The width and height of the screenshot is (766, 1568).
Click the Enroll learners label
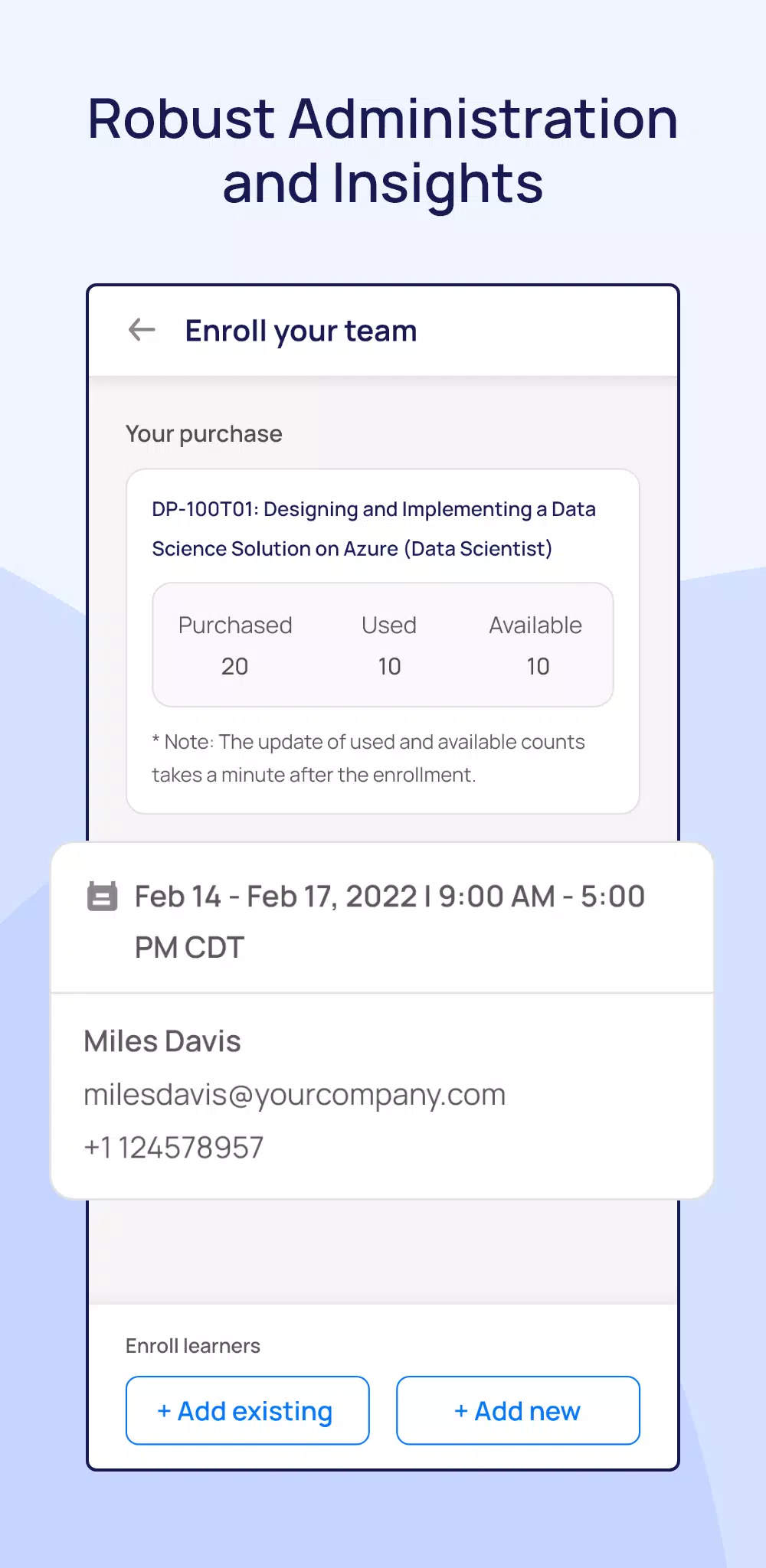point(193,1346)
